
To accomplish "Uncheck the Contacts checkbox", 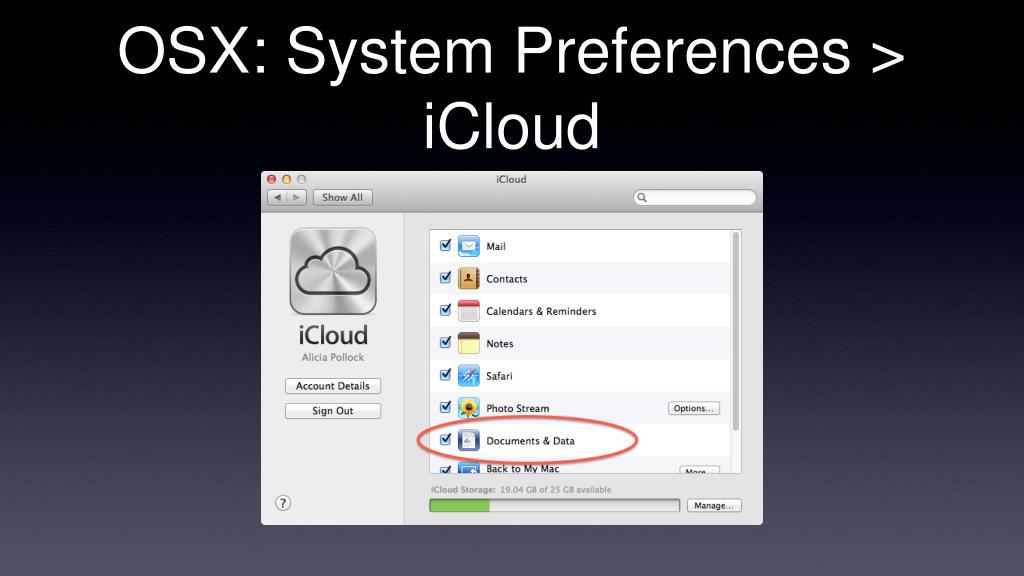I will pyautogui.click(x=445, y=278).
